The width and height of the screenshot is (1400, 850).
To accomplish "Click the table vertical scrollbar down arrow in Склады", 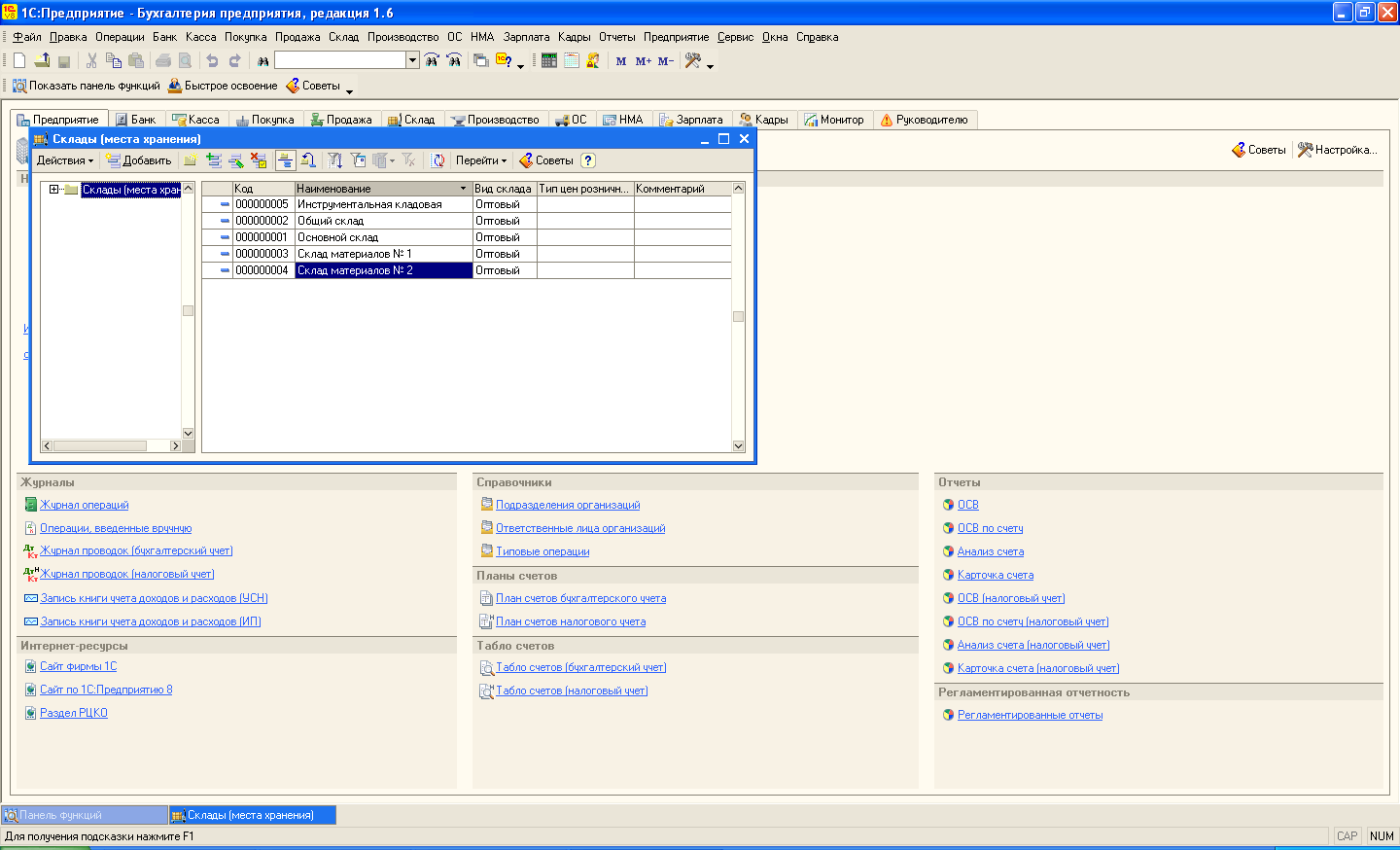I will tap(738, 445).
